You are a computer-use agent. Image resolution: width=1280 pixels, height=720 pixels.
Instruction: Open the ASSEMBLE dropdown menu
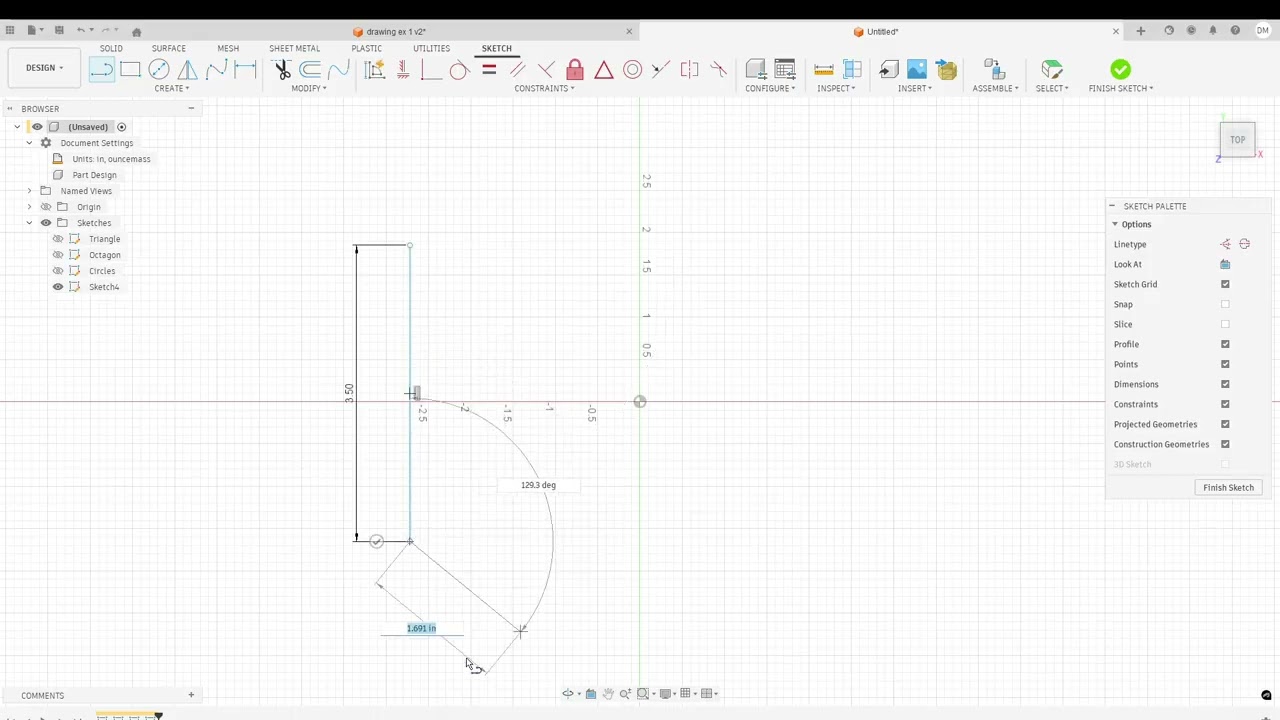(996, 88)
